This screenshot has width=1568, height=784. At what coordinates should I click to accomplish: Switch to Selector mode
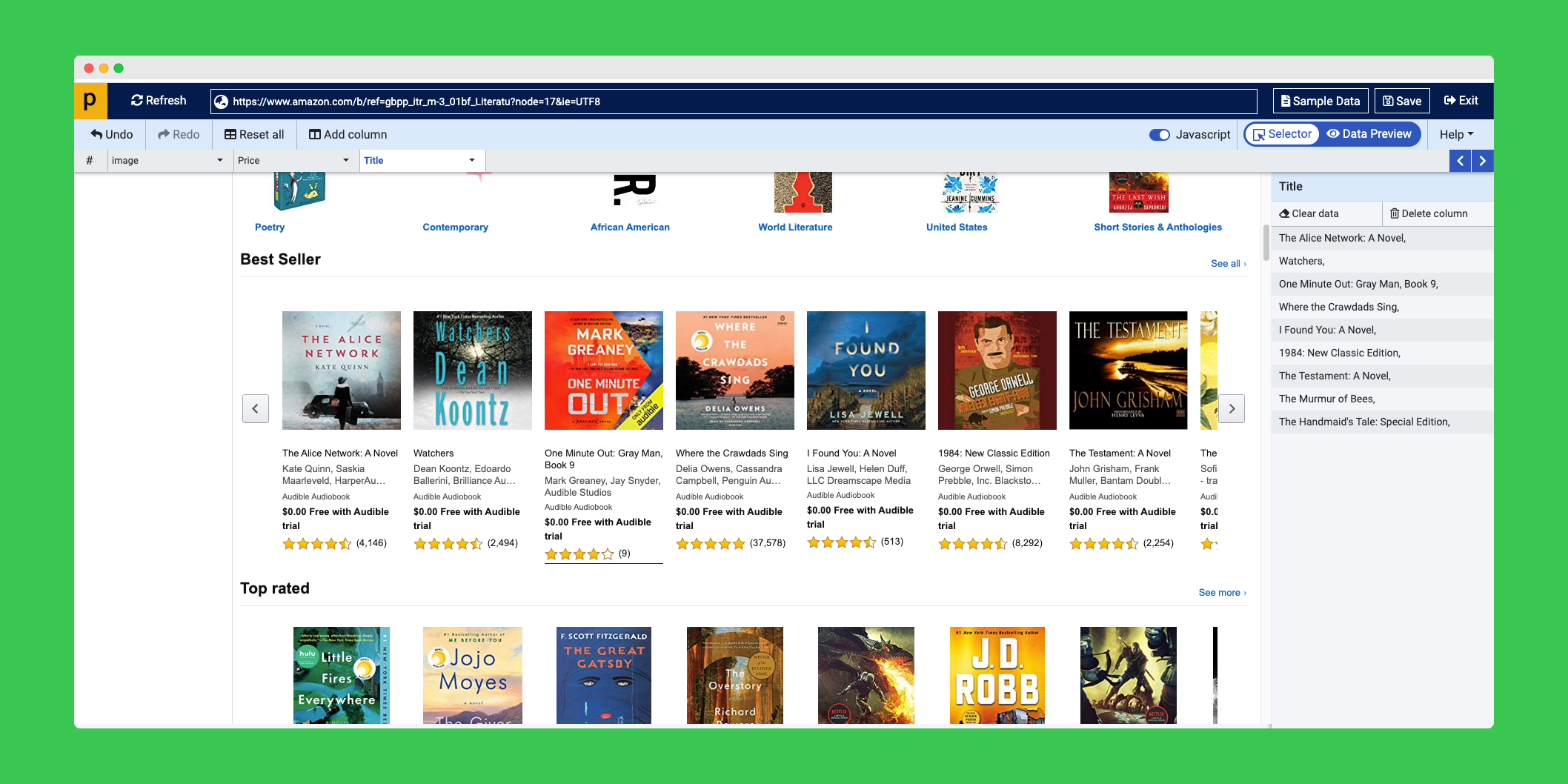(x=1282, y=134)
